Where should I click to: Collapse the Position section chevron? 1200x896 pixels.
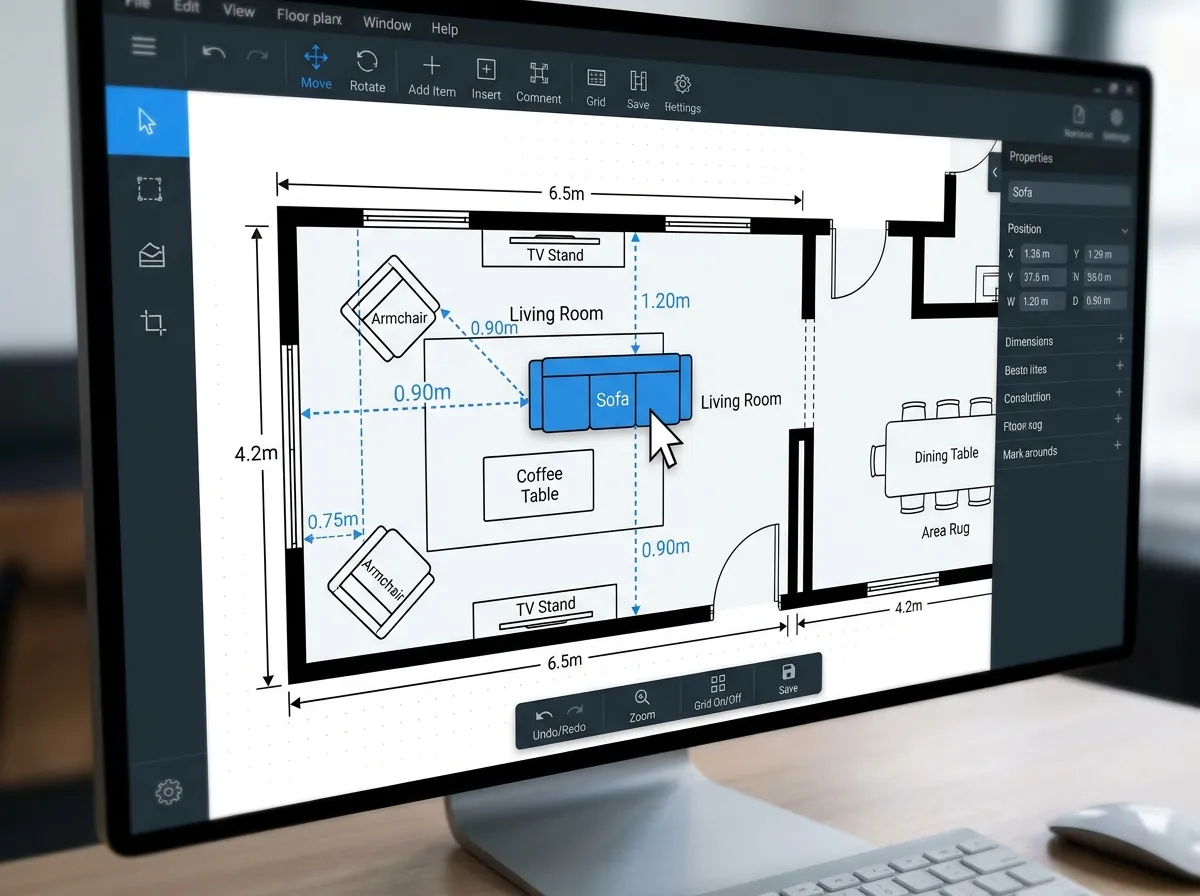tap(1125, 231)
